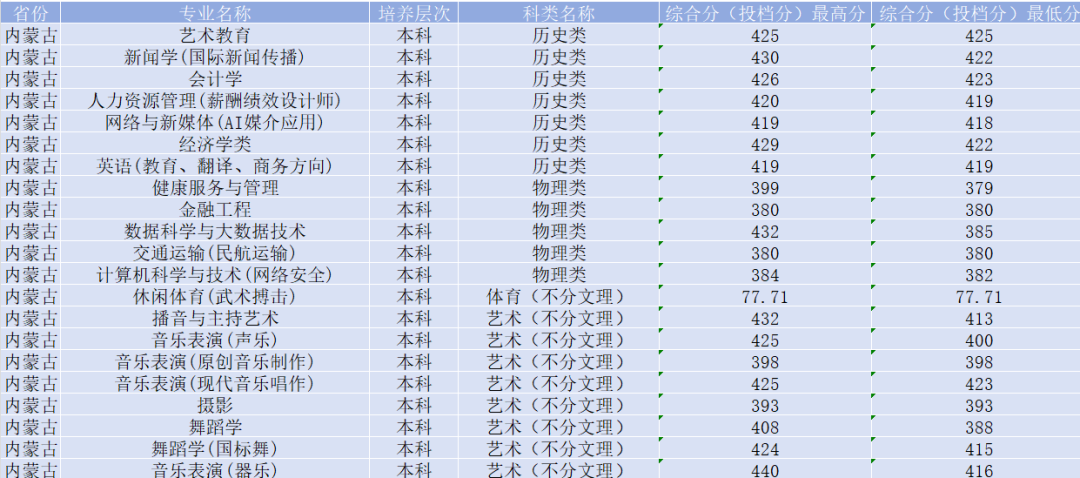Click the 休闲体育(武术搏击) cell
1080x478 pixels.
point(215,297)
